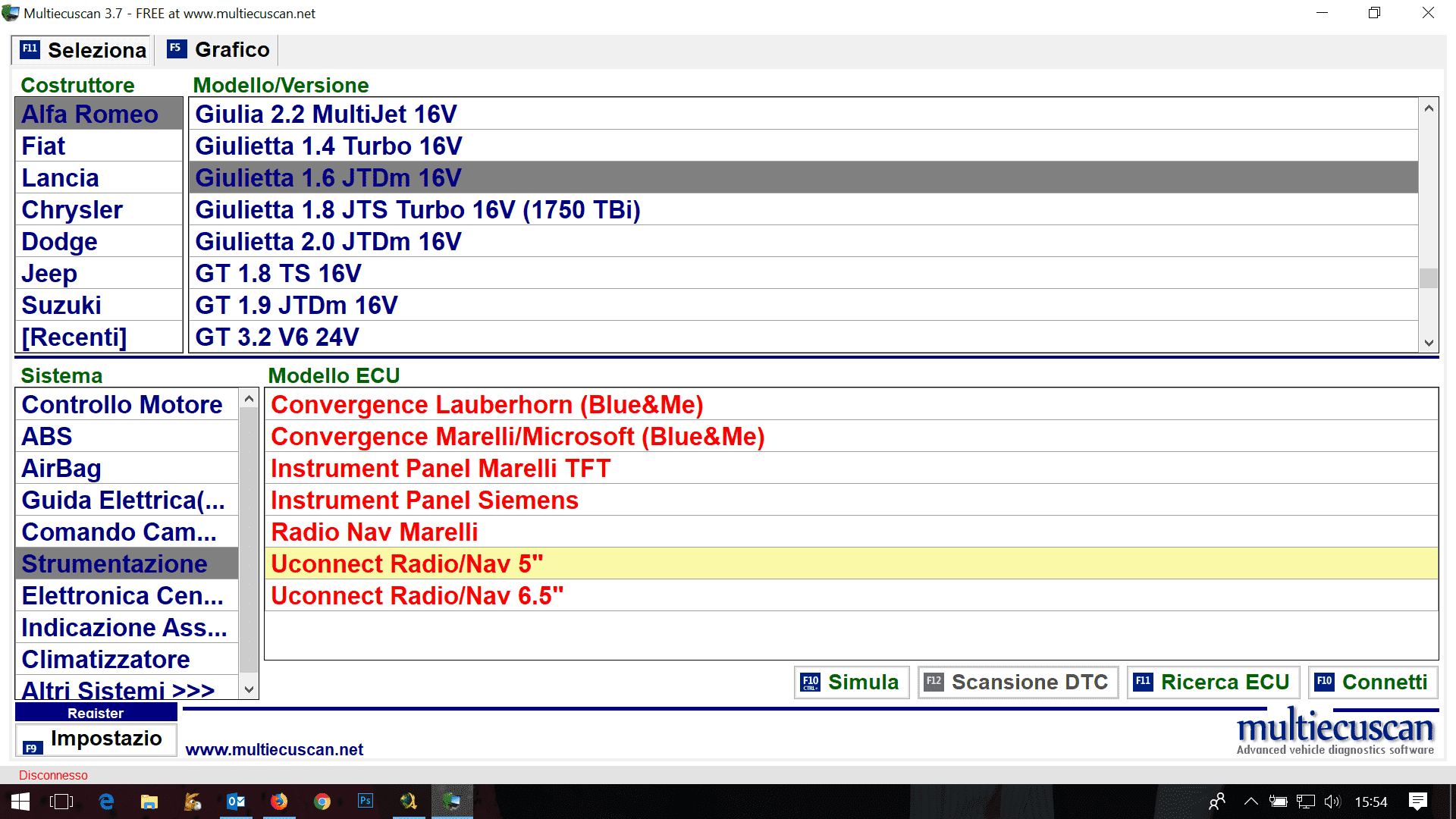Select Convergence Marelli/Microsoft (Blue&Me) ECU
The height and width of the screenshot is (819, 1456).
pos(851,436)
